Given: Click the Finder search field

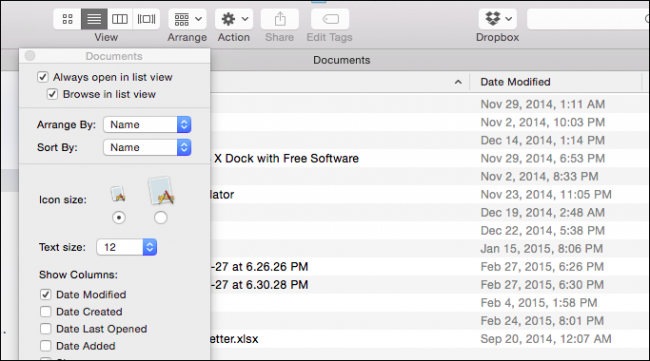Looking at the screenshot, I should (589, 19).
